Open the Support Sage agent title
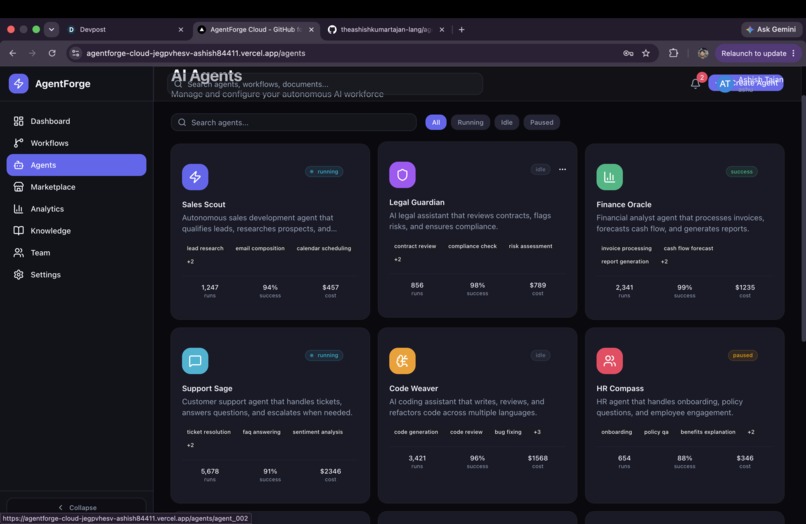The width and height of the screenshot is (806, 524). 207,388
